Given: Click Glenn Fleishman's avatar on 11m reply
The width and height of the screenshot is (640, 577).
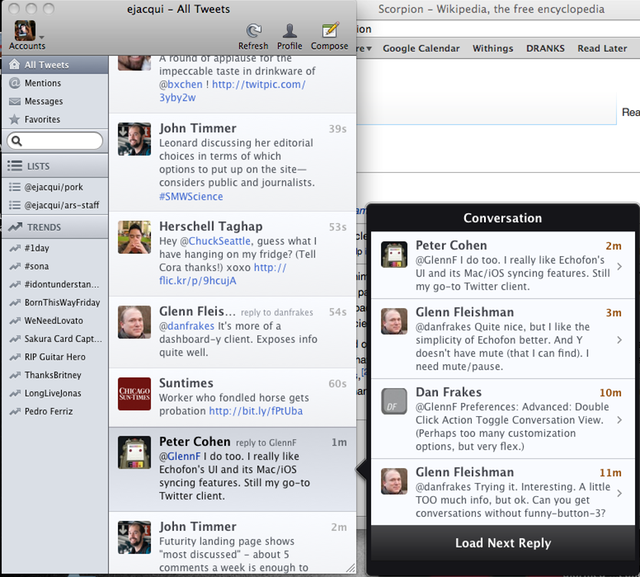Looking at the screenshot, I should click(x=394, y=481).
